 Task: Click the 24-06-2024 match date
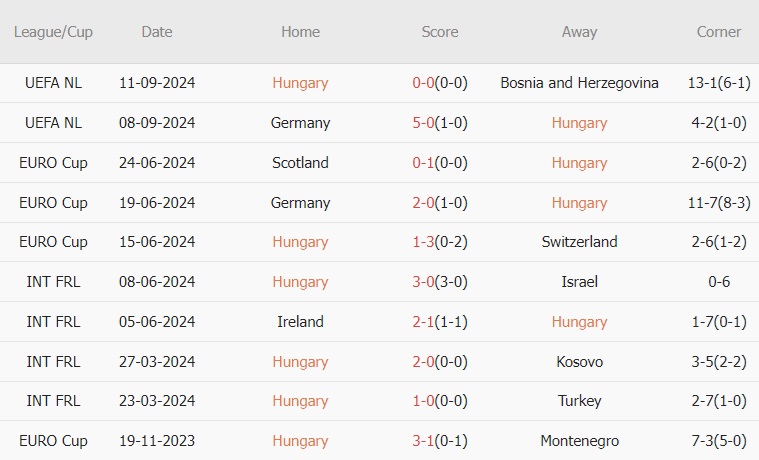[x=157, y=163]
